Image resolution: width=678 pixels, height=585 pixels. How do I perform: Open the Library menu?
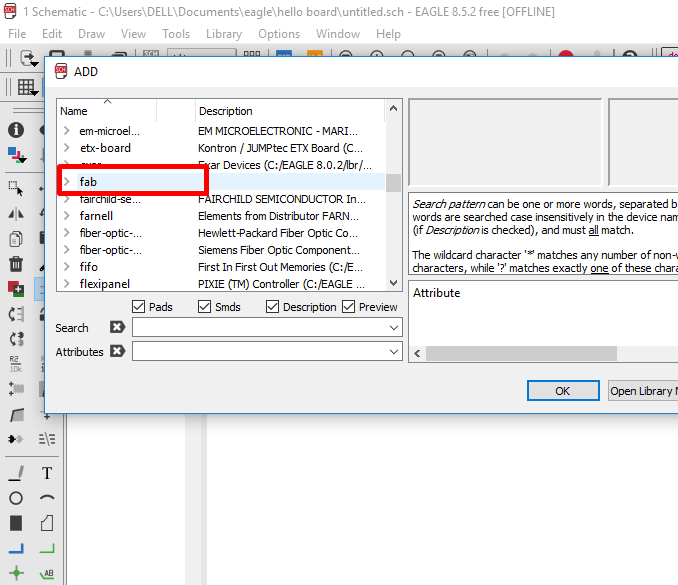coord(224,34)
